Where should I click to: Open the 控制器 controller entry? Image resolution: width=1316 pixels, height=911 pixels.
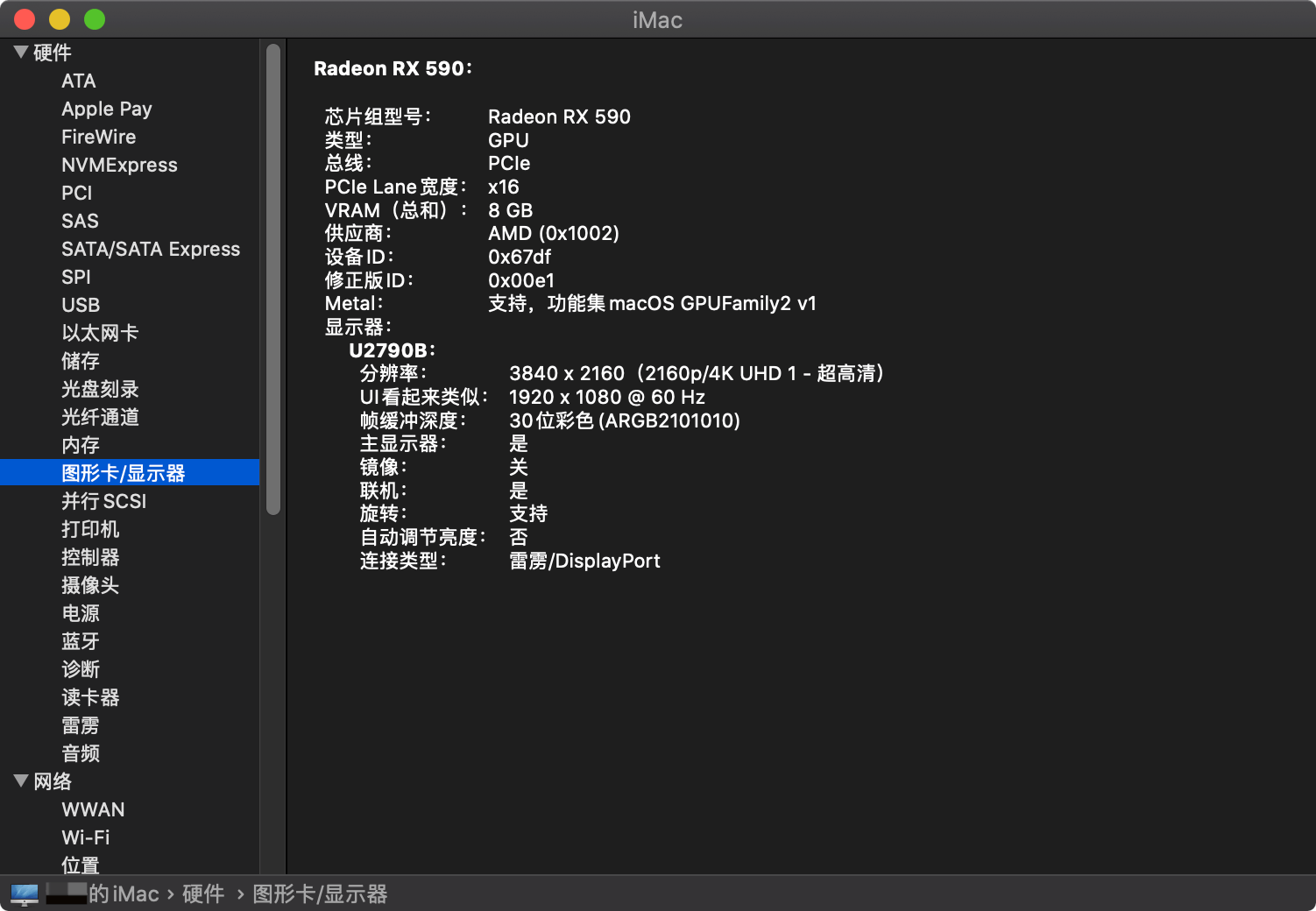coord(90,557)
